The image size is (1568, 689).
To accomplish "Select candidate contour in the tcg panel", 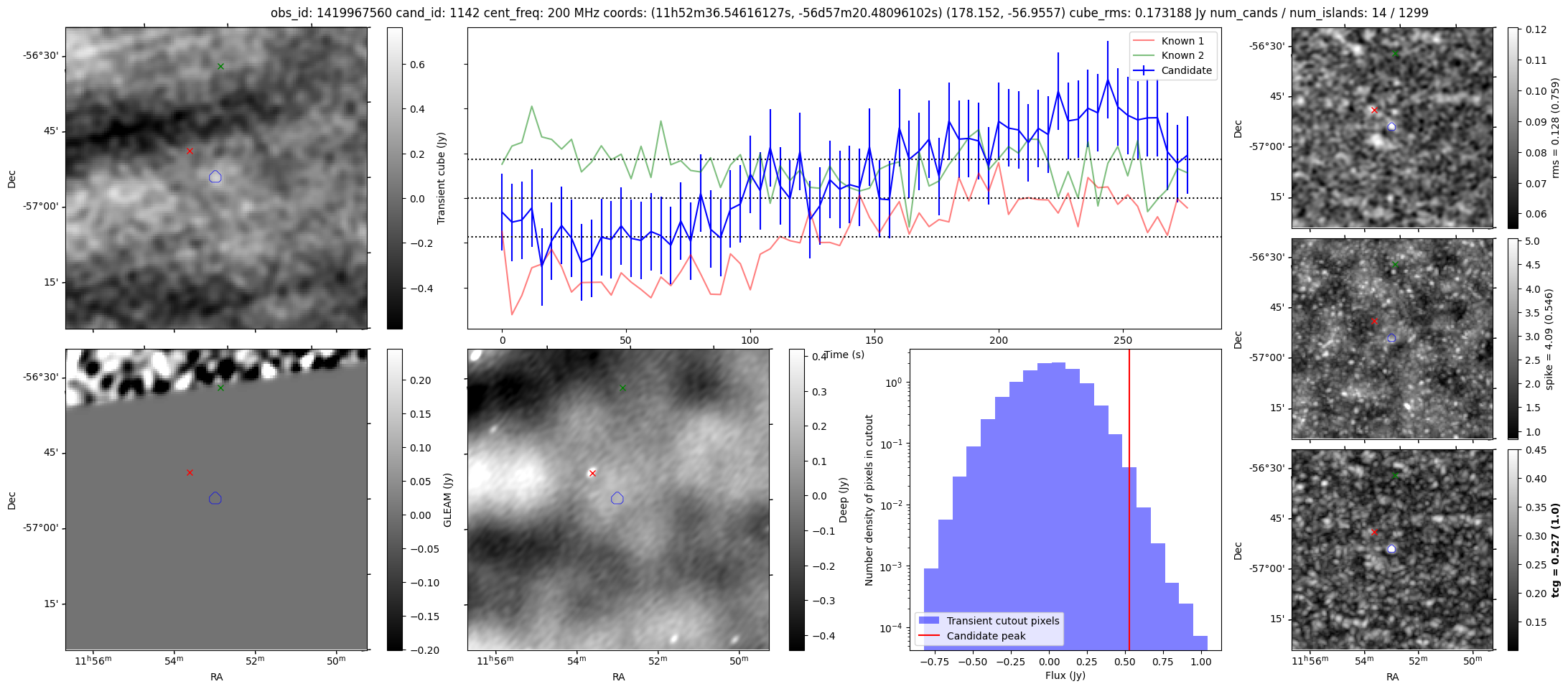I will [x=1391, y=548].
